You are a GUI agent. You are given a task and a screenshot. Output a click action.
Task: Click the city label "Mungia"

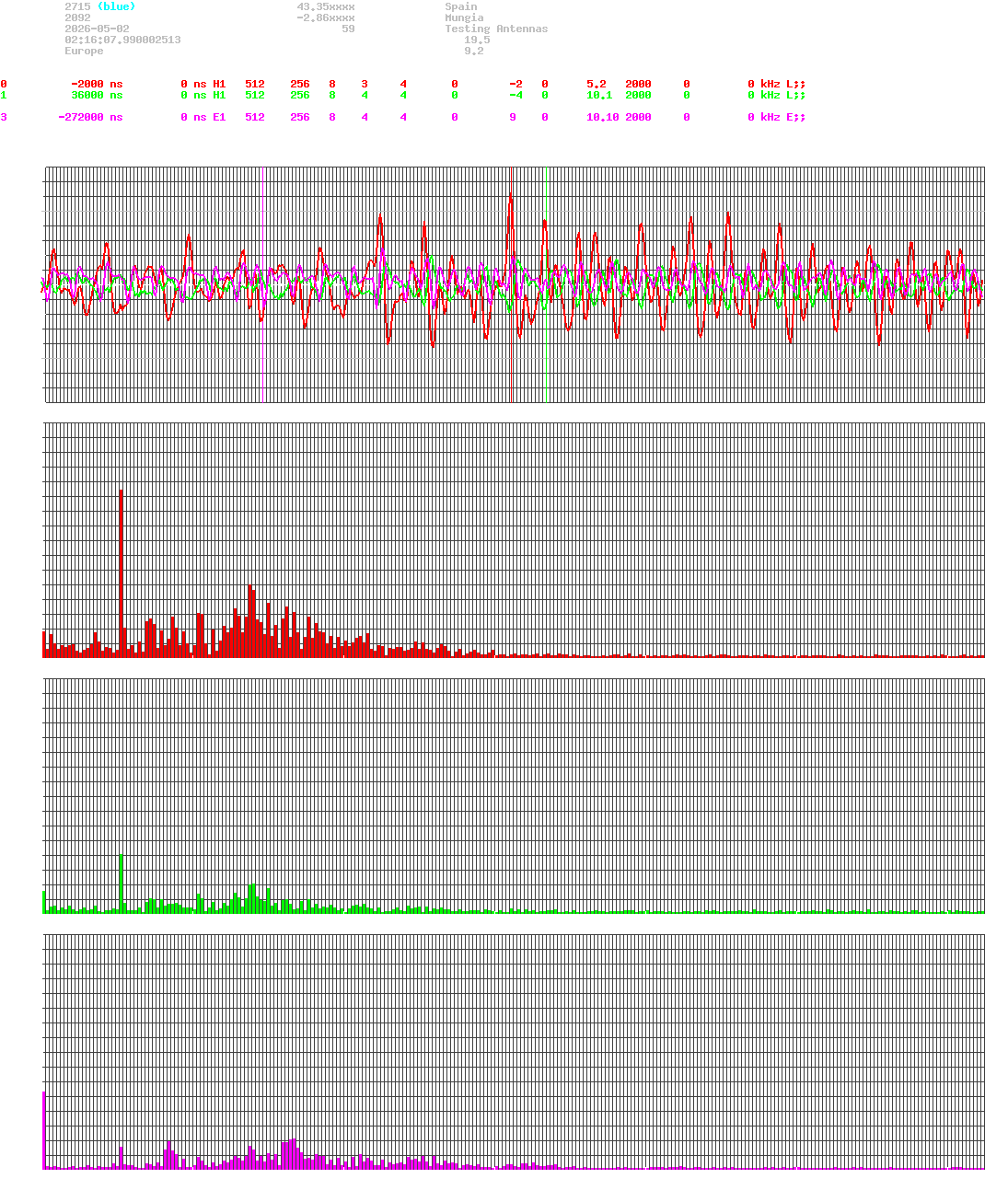tap(464, 17)
